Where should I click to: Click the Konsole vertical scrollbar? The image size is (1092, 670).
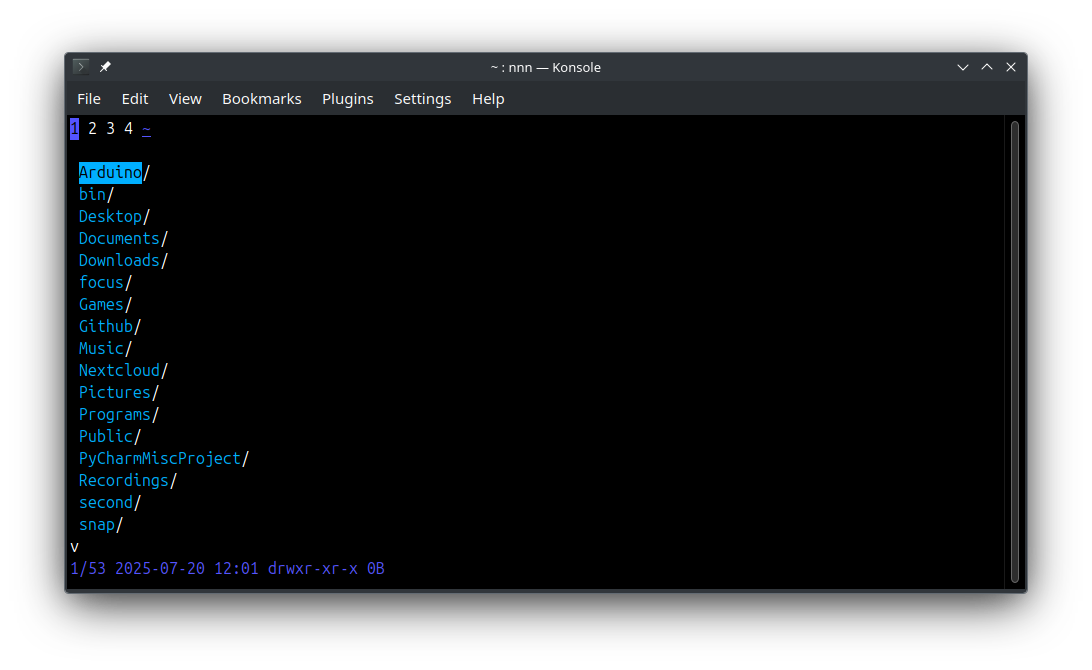coord(1015,352)
